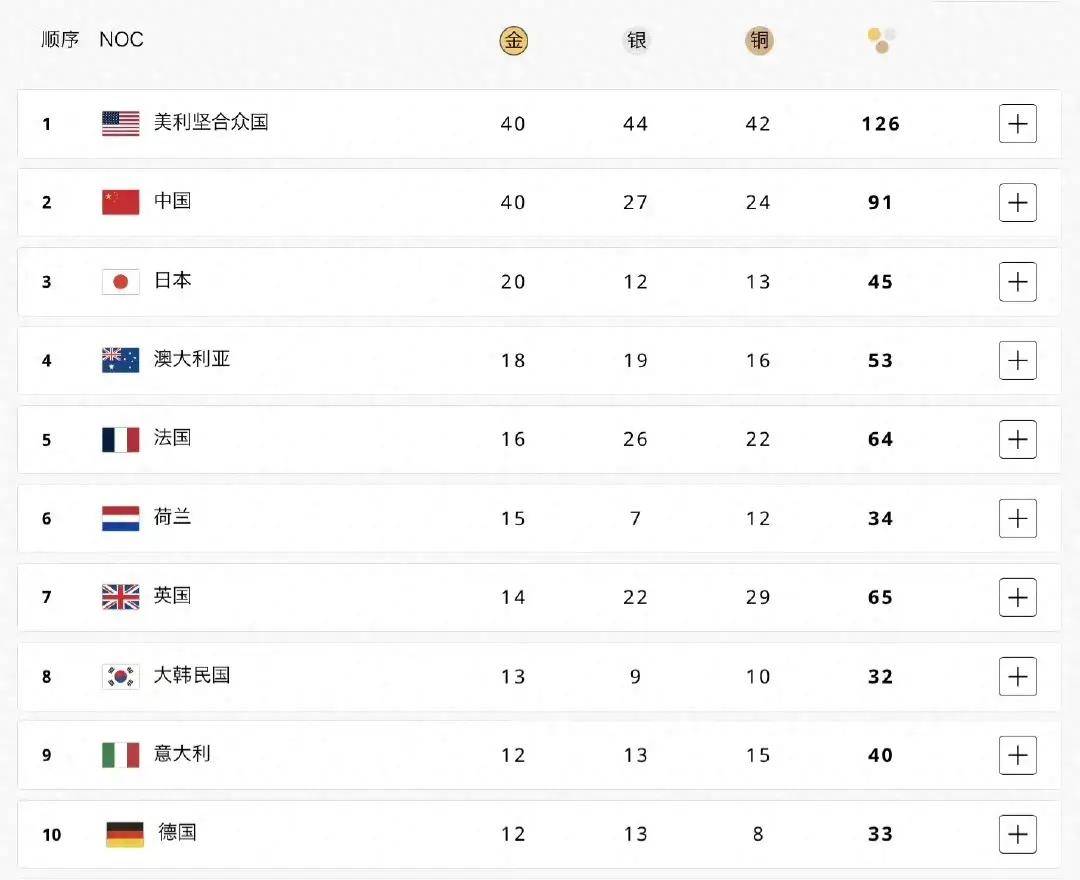Expand the 法国 medal details
The width and height of the screenshot is (1080, 880).
(x=1017, y=439)
